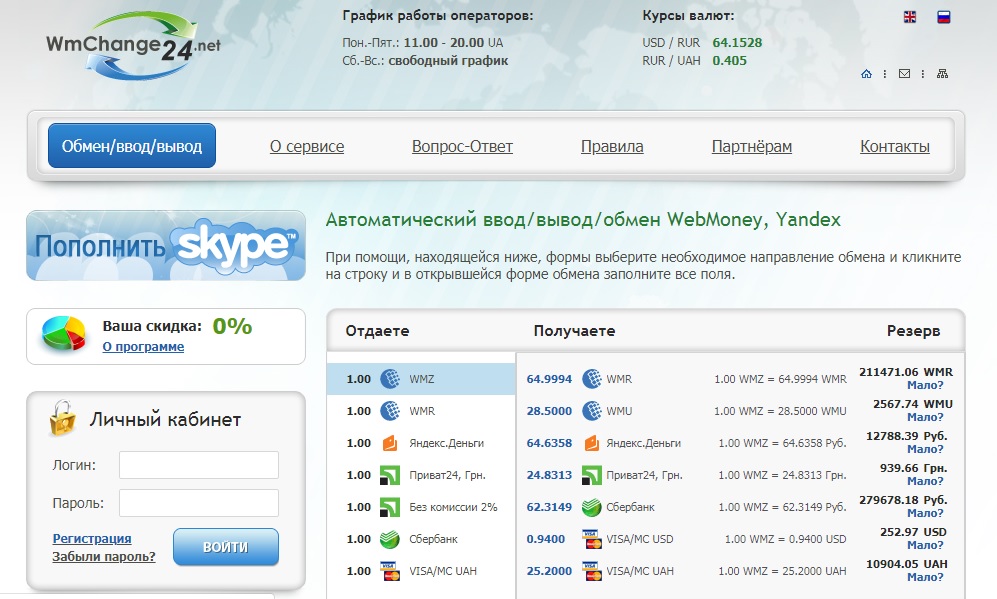Go to home page via house icon
Screen dimensions: 997x599
pos(866,74)
